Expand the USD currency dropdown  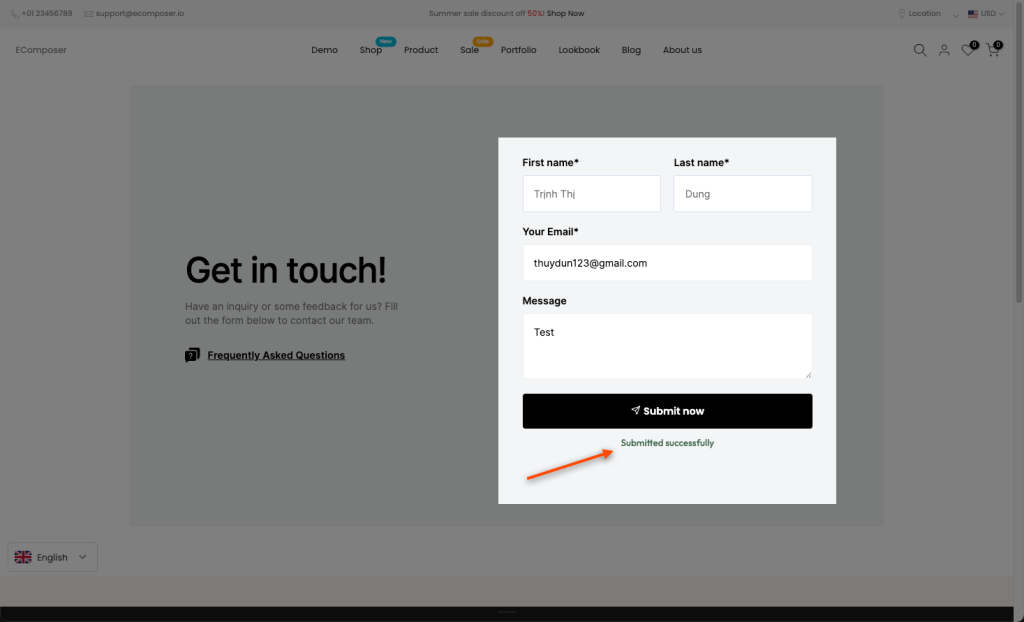(x=986, y=14)
